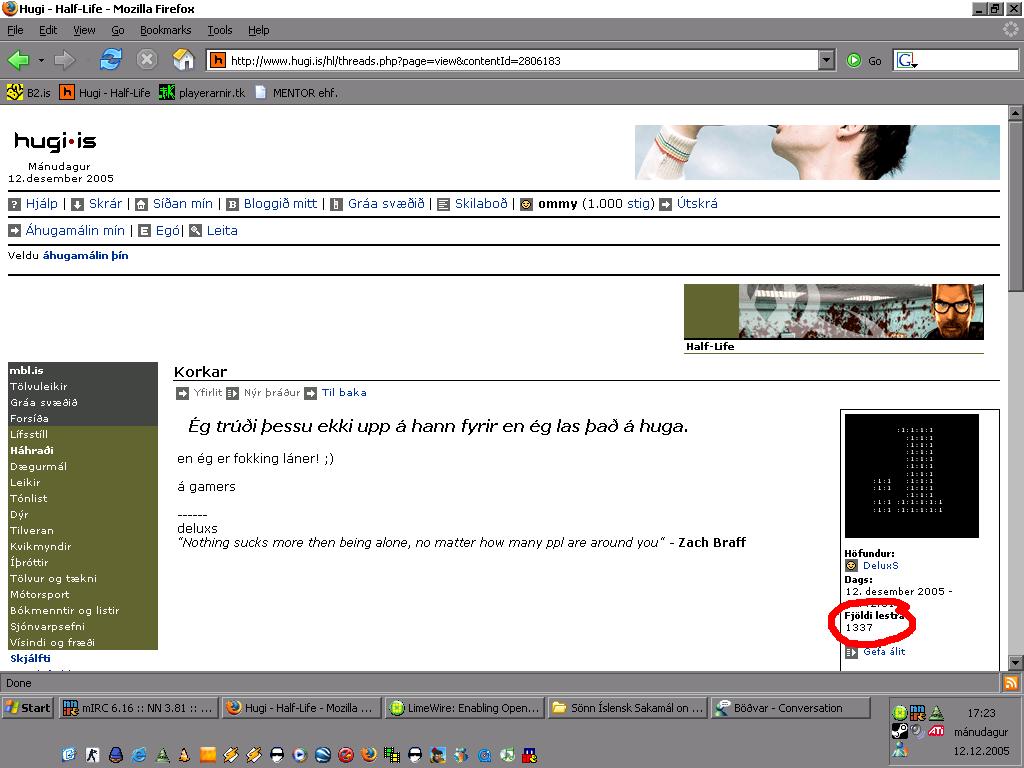Open Hugi - Half-Life bookmark in toolbar
1024x768 pixels.
tap(104, 93)
